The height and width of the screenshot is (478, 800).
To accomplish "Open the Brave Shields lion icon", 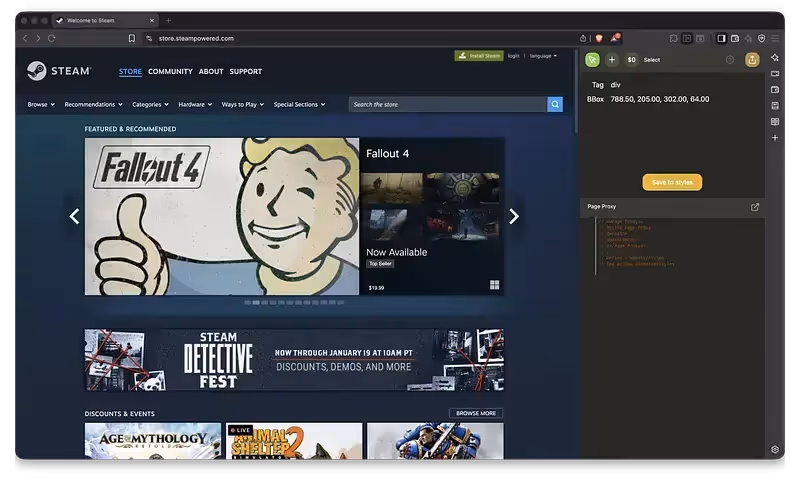I will [x=599, y=38].
